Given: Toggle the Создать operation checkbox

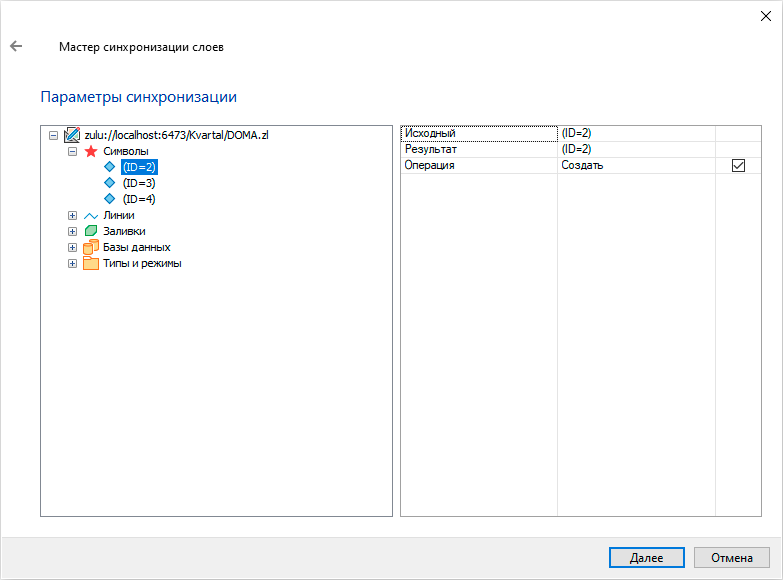Looking at the screenshot, I should click(739, 165).
